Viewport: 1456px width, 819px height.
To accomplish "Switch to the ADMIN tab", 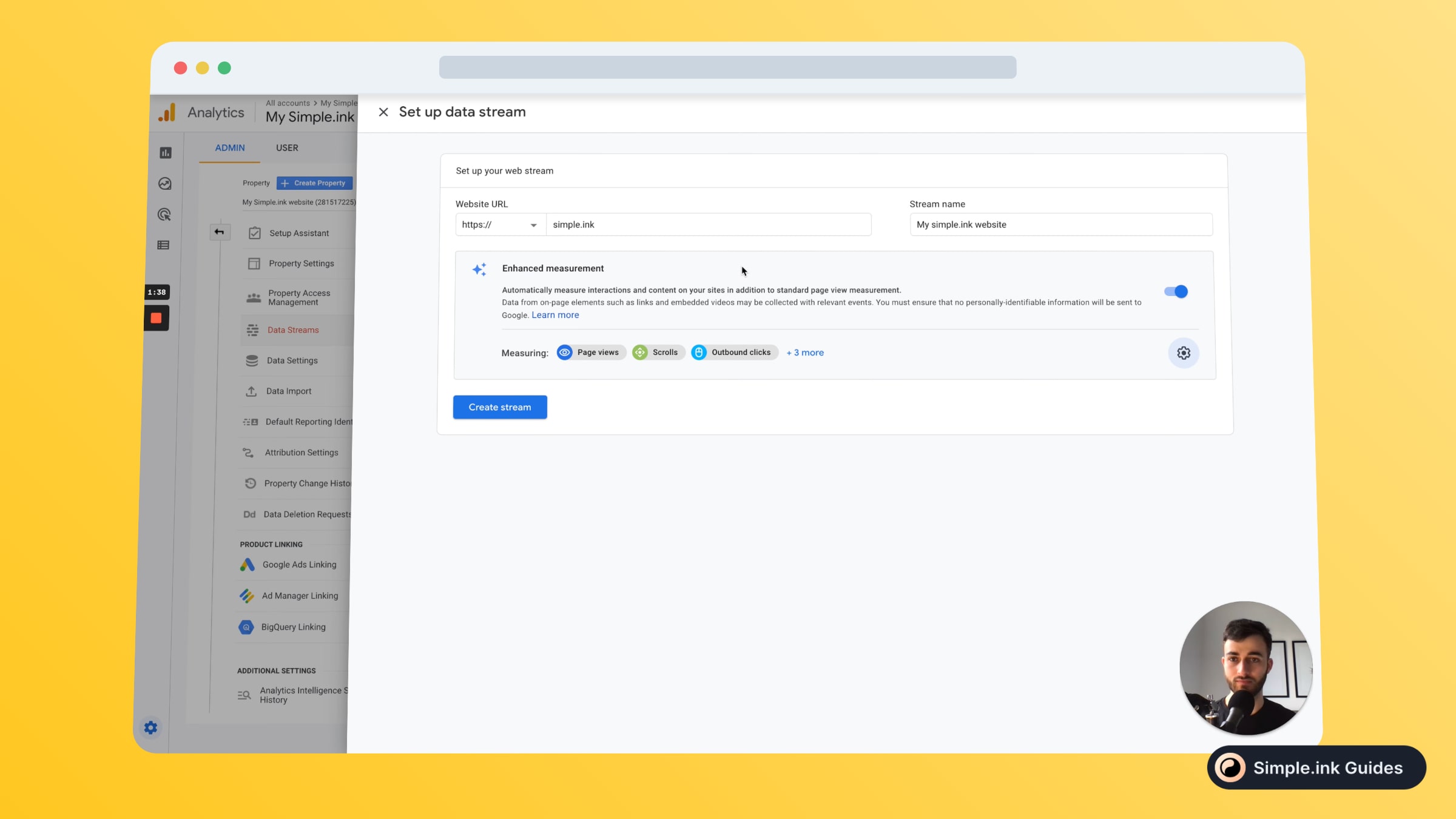I will coord(230,148).
